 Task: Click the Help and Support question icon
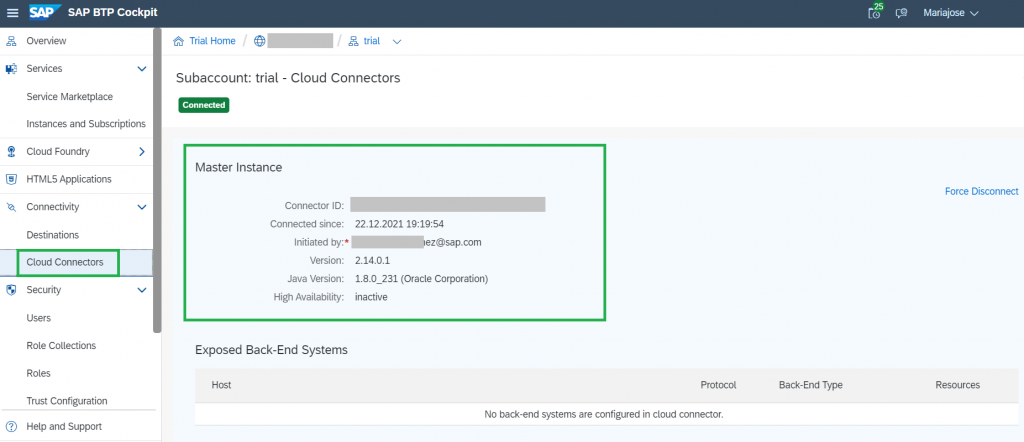click(x=11, y=426)
